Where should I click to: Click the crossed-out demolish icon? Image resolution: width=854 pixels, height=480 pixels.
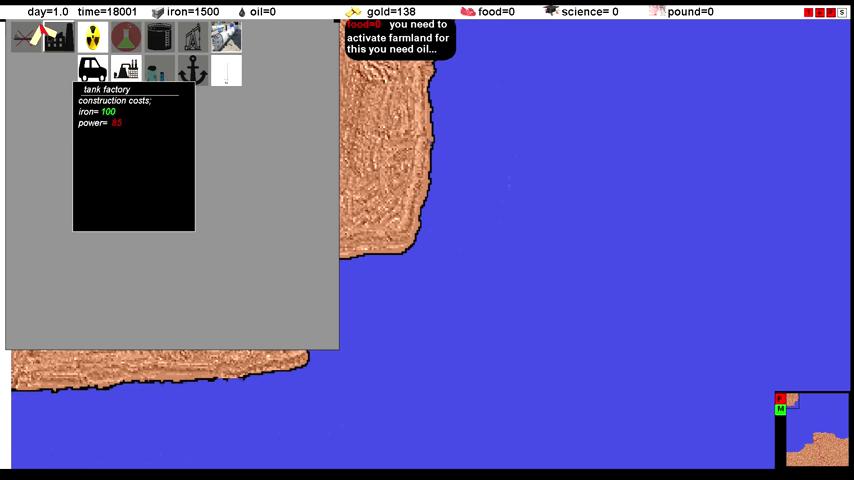tap(26, 38)
